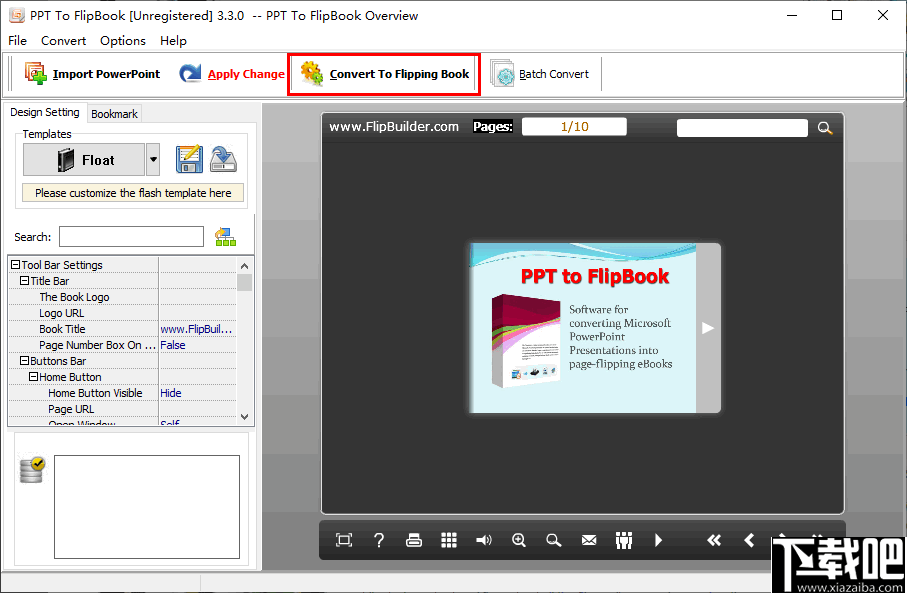Image resolution: width=907 pixels, height=593 pixels.
Task: Save the current template settings
Action: [x=189, y=159]
